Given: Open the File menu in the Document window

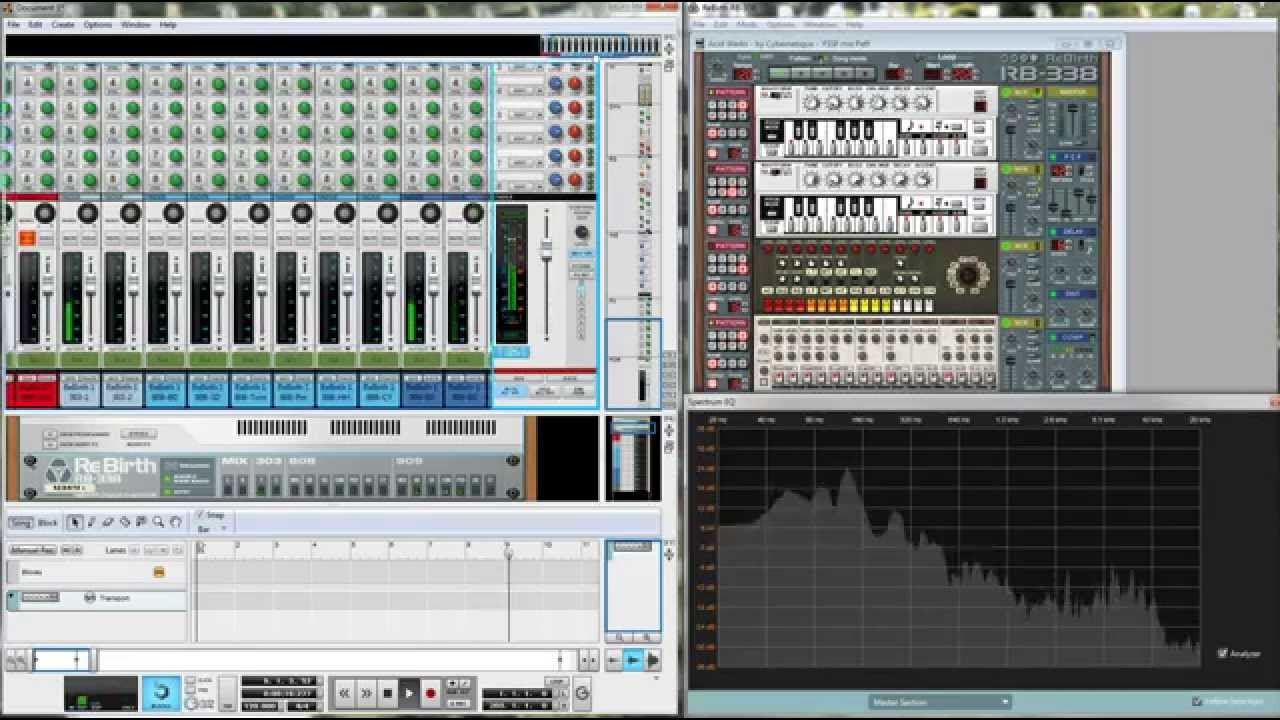Looking at the screenshot, I should (14, 24).
